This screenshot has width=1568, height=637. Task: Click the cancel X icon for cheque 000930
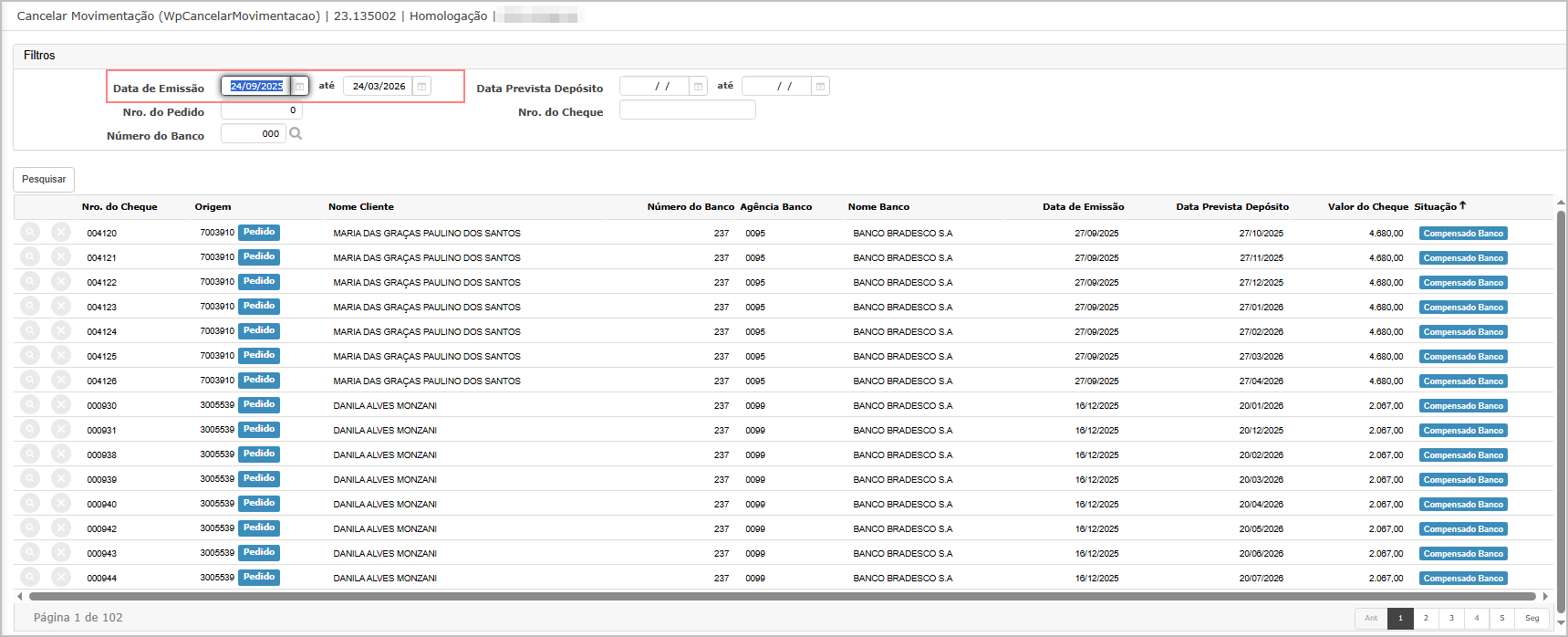[61, 405]
